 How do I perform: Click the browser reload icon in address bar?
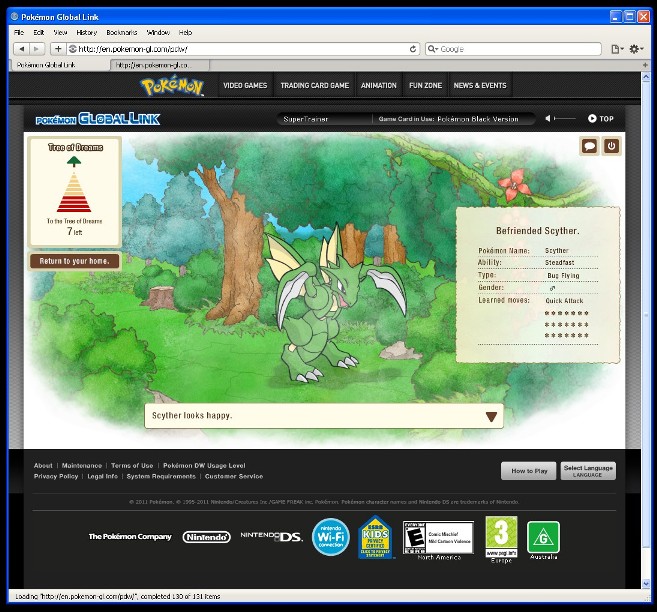[x=413, y=48]
